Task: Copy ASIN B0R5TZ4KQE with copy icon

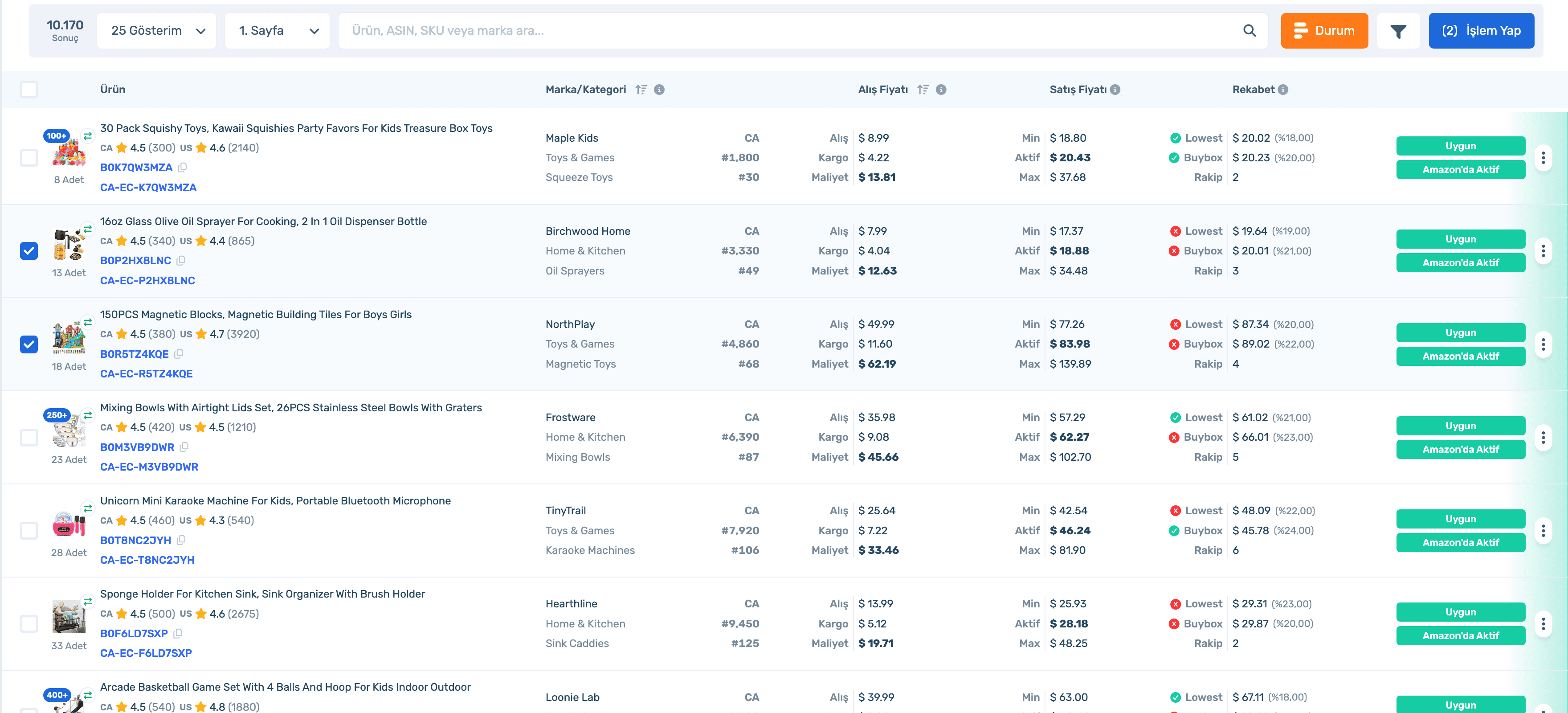Action: [x=178, y=354]
